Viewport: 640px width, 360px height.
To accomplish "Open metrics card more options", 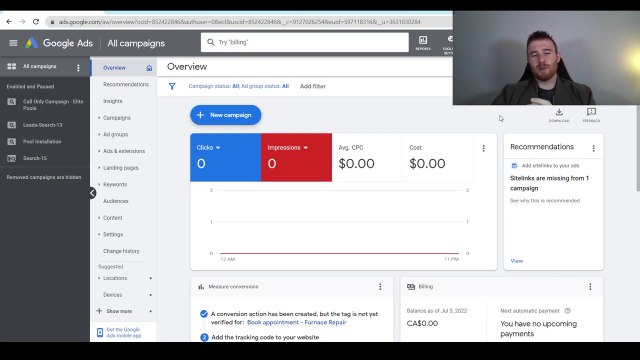I will (484, 148).
